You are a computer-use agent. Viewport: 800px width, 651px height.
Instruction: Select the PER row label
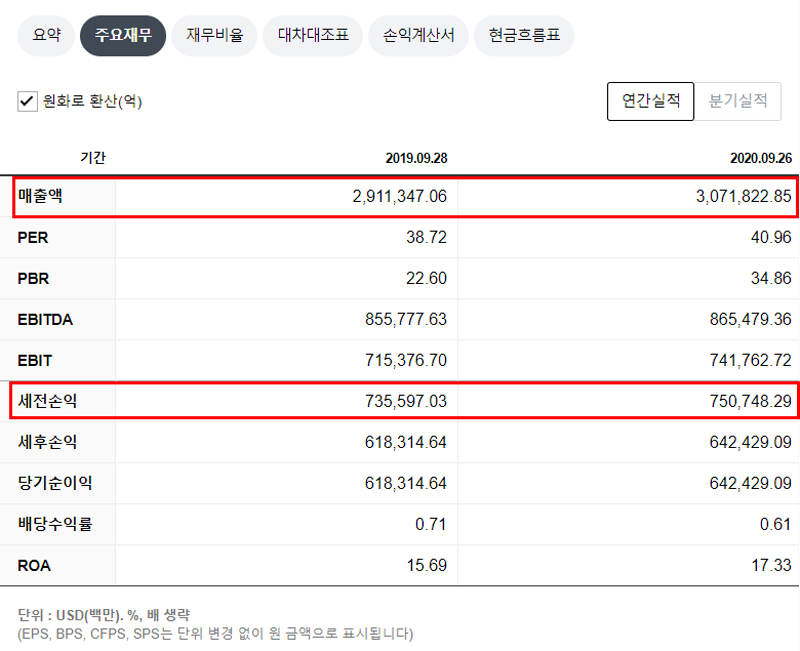pyautogui.click(x=33, y=238)
